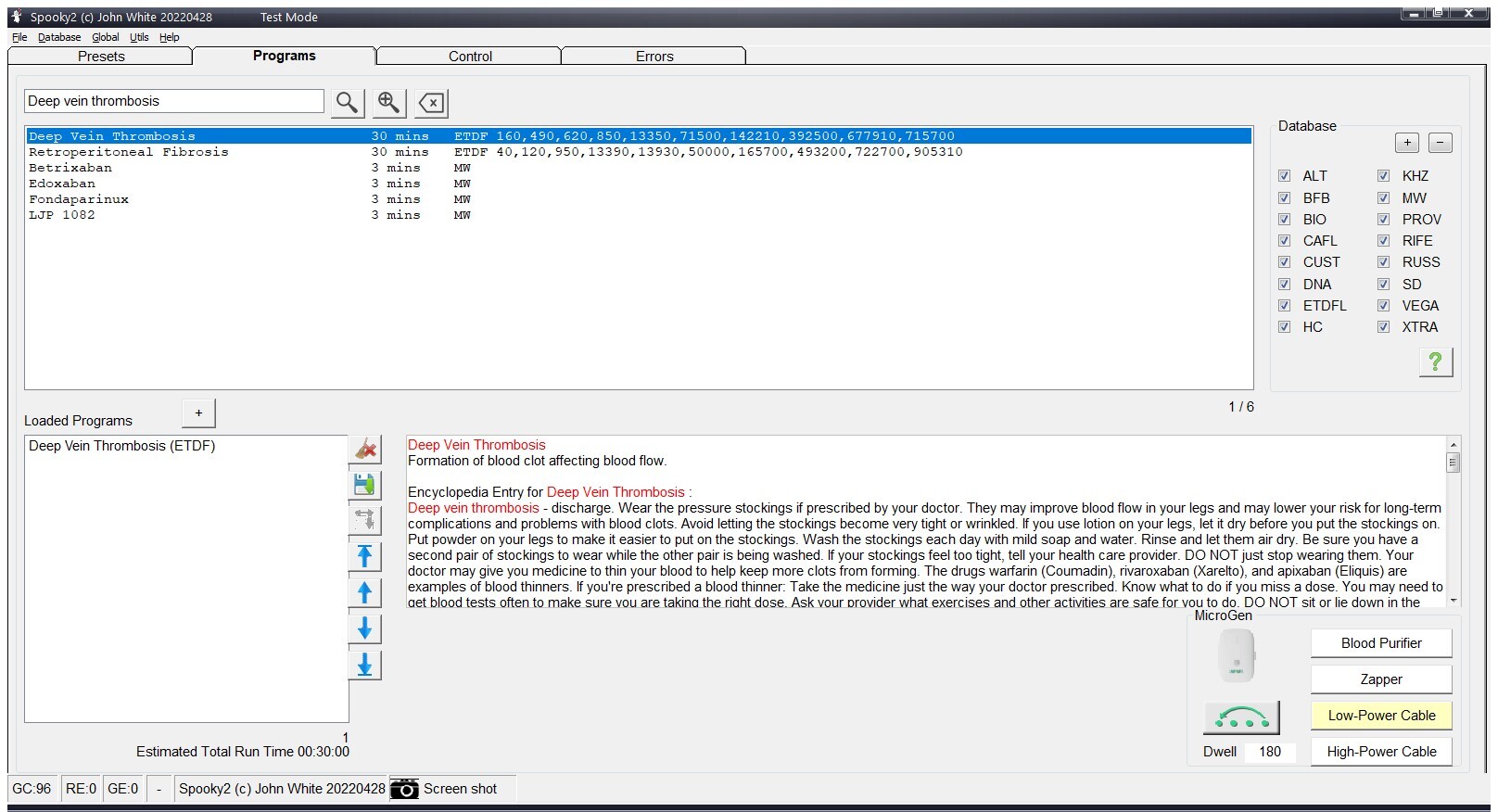Click the magnifier-plus additive search icon
Screen dimensions: 1498x812
coord(389,102)
